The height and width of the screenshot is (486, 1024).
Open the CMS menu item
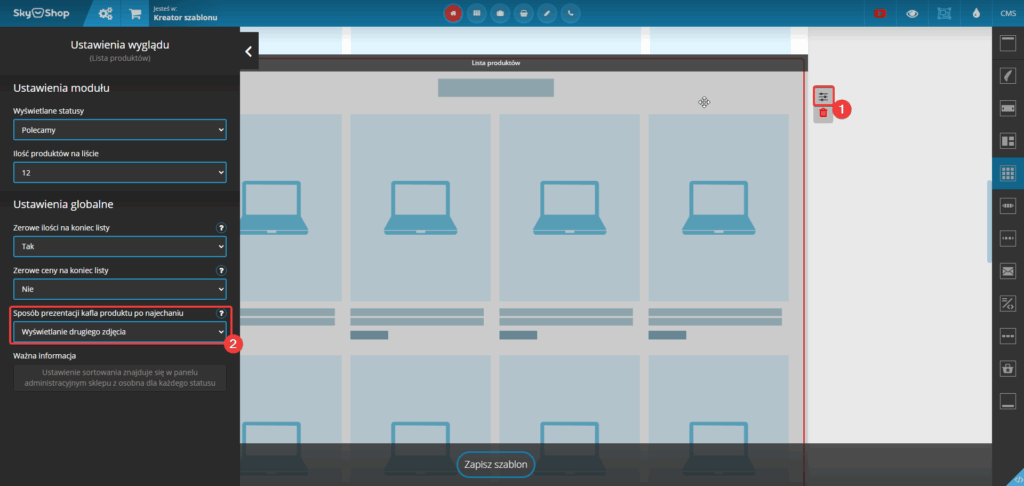tap(1007, 14)
